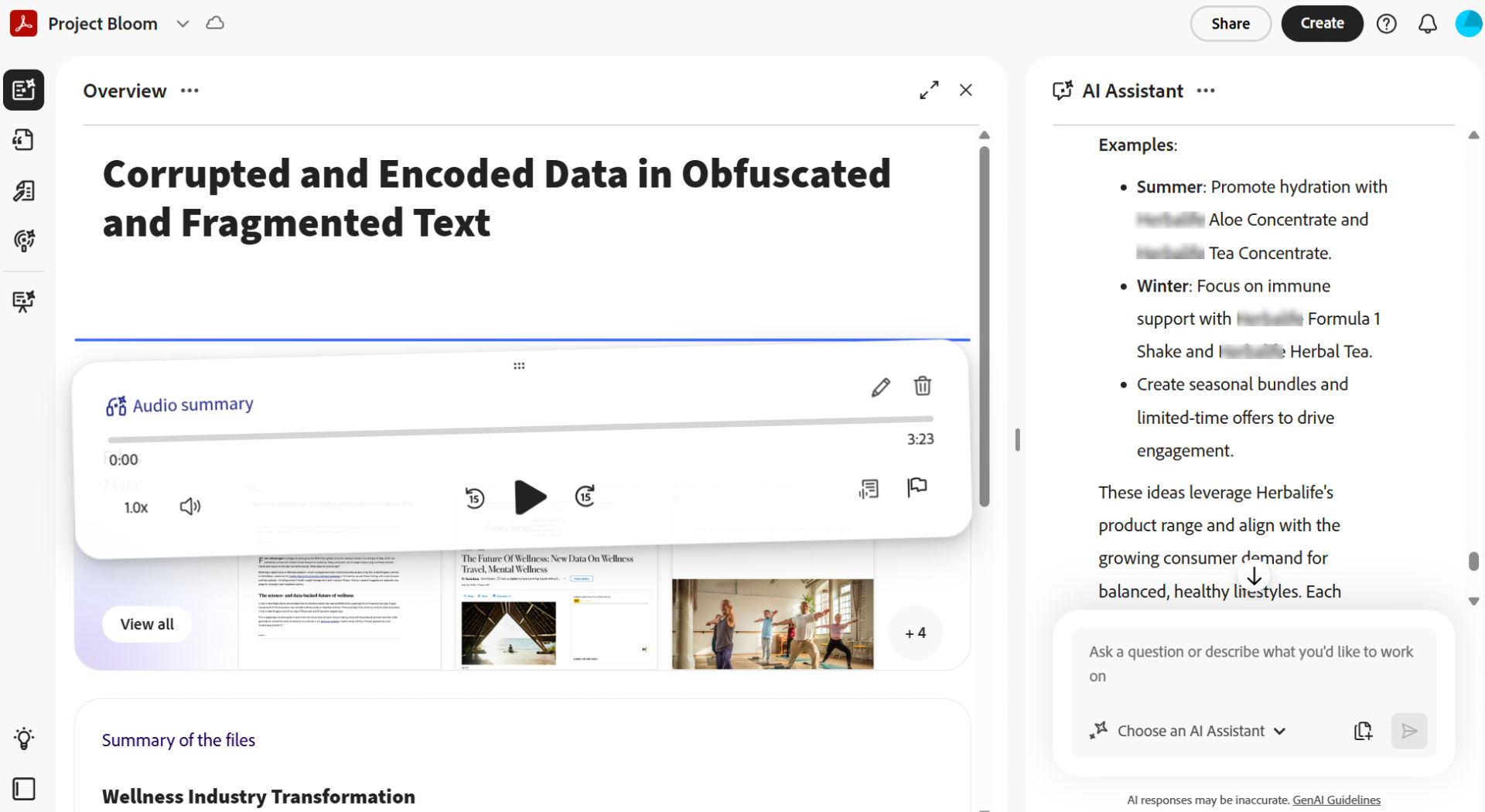1485x812 pixels.
Task: Open the Project Bloom dropdown
Action: click(183, 24)
